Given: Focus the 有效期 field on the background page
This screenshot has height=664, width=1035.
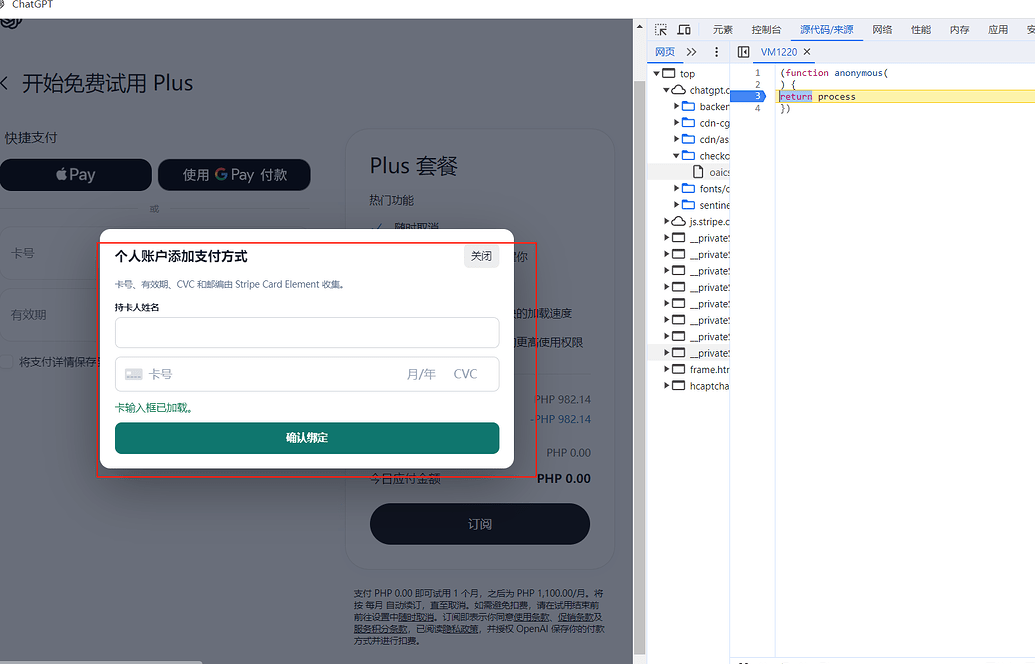Looking at the screenshot, I should coord(50,315).
